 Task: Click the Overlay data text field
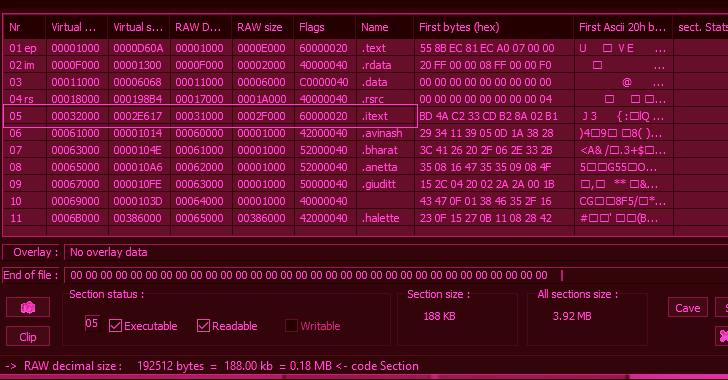coord(396,252)
